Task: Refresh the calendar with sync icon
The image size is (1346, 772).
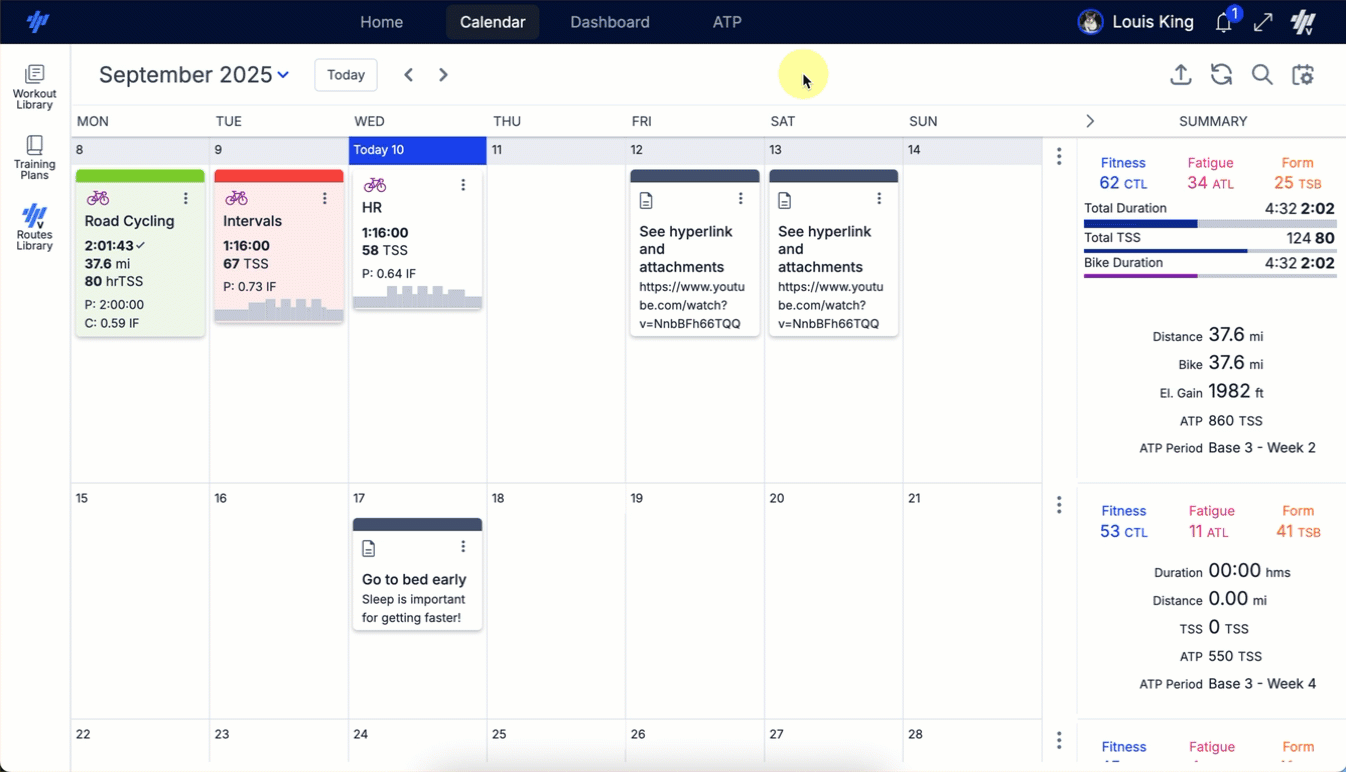Action: pyautogui.click(x=1221, y=75)
